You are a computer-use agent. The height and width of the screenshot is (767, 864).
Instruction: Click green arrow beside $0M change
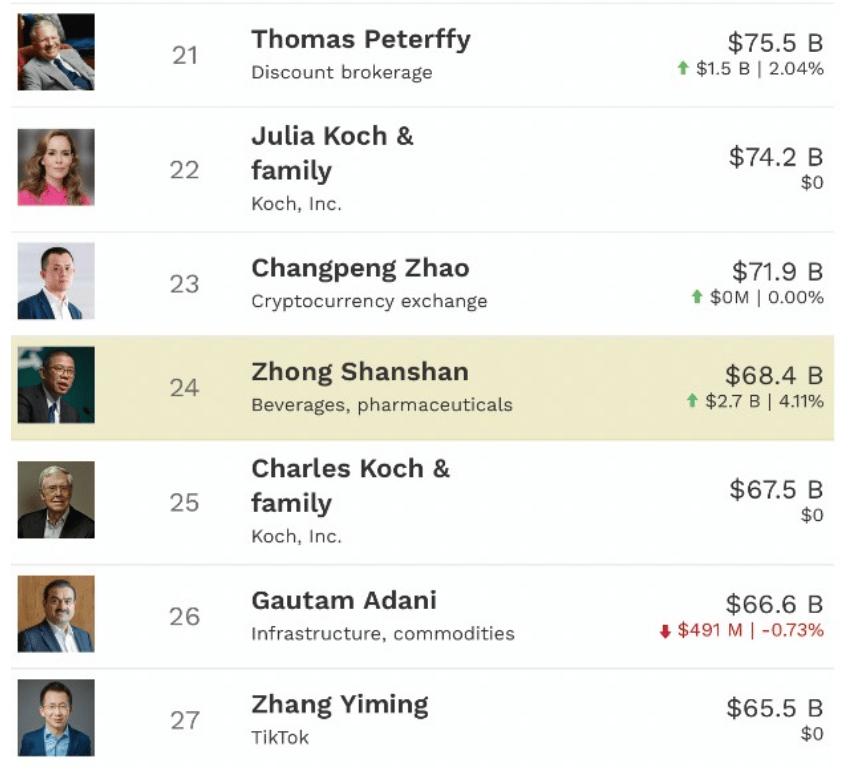(697, 297)
